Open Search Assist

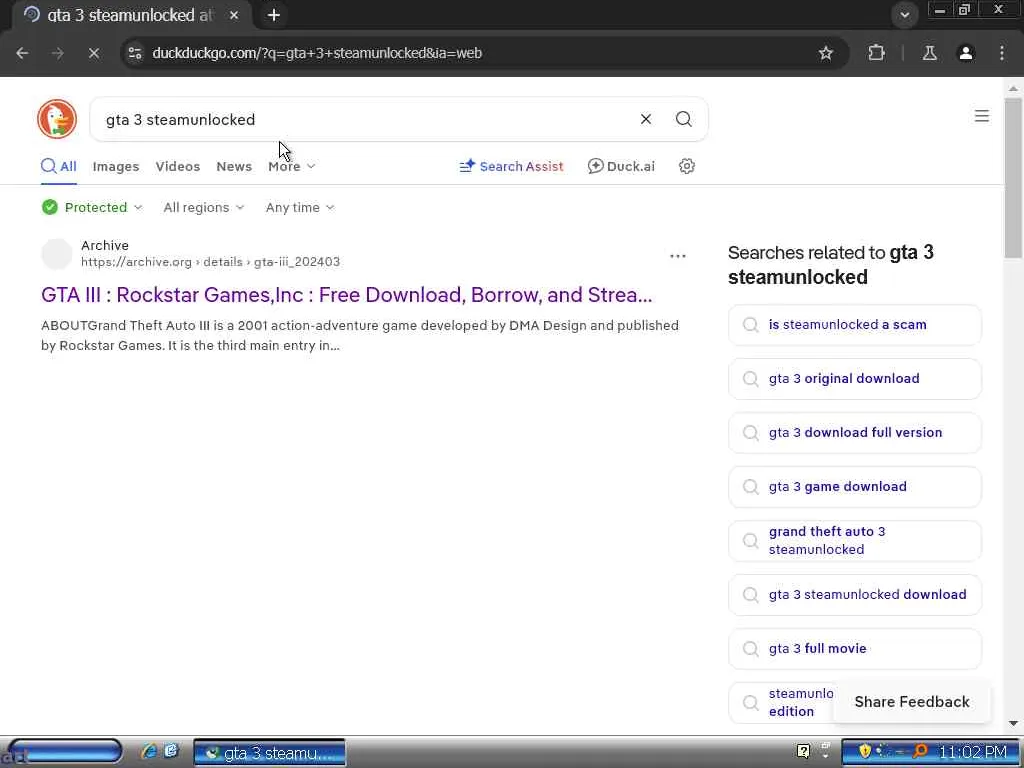point(511,167)
